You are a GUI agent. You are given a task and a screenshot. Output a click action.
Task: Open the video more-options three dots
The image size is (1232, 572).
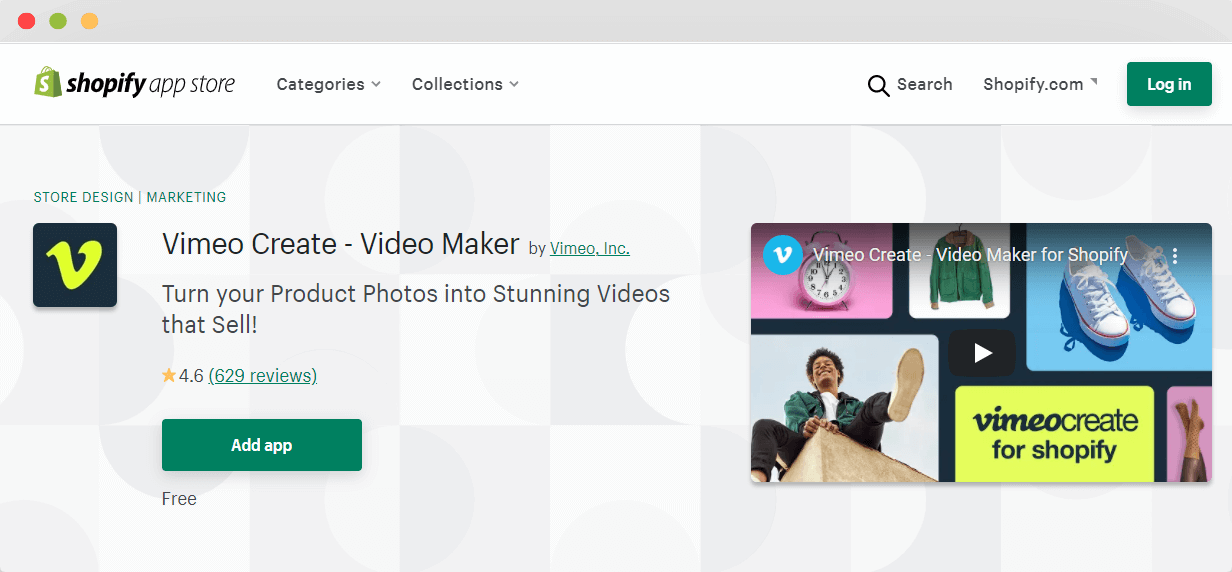(1176, 256)
